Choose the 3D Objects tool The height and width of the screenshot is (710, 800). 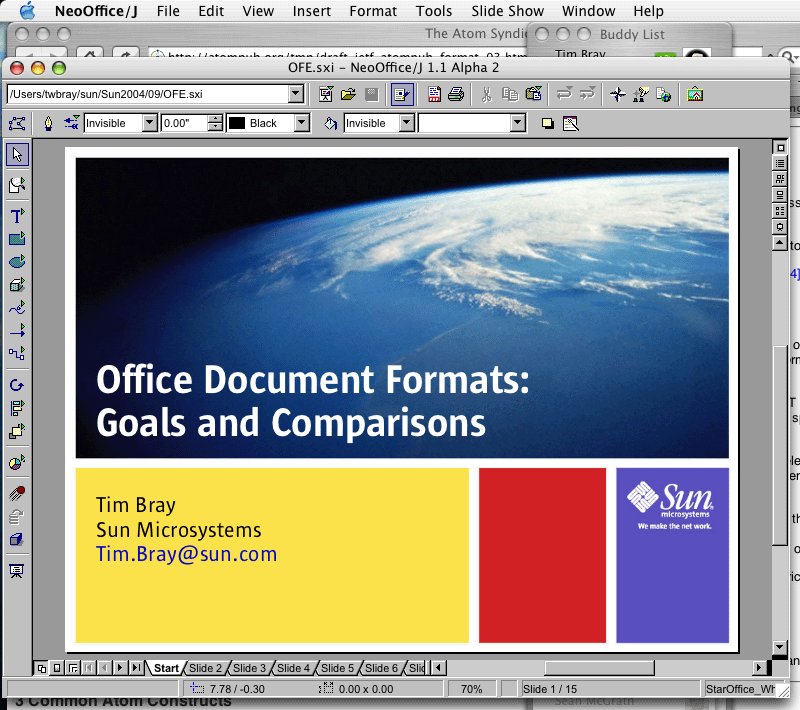pos(17,285)
